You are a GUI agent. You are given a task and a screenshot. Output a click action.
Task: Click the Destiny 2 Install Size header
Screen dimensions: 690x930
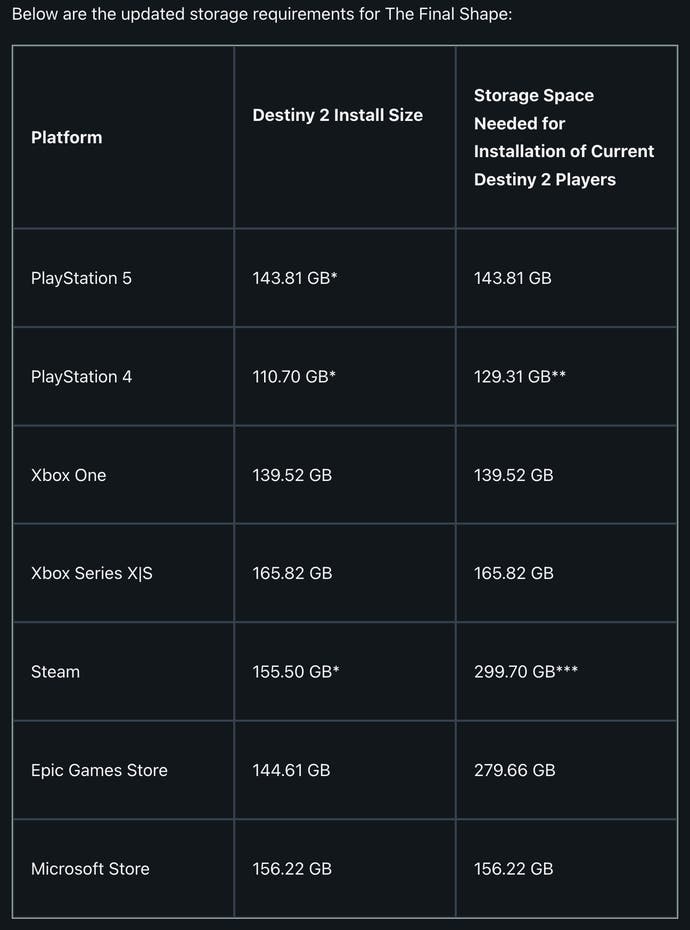(337, 116)
